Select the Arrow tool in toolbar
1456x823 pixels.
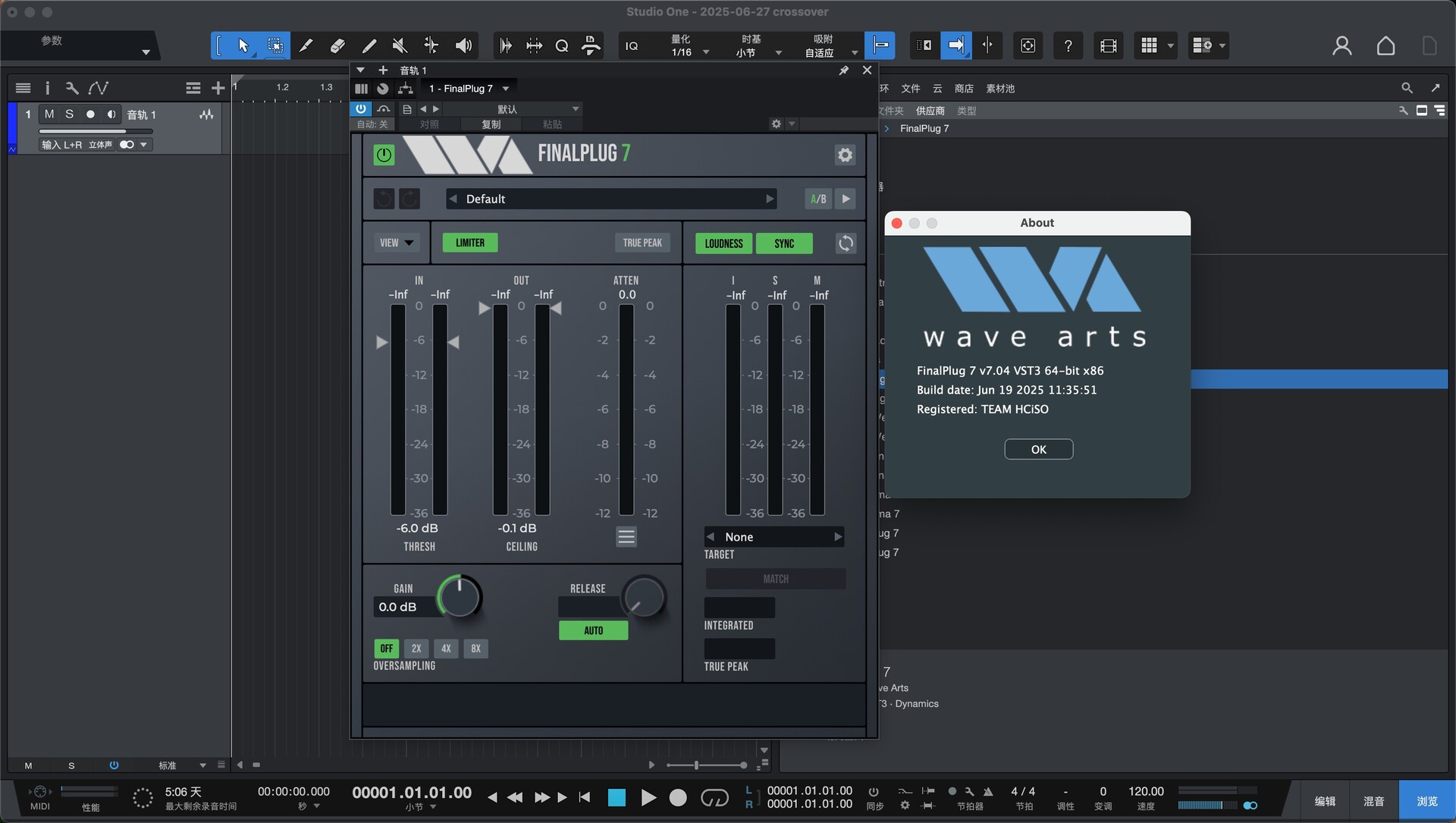[243, 46]
